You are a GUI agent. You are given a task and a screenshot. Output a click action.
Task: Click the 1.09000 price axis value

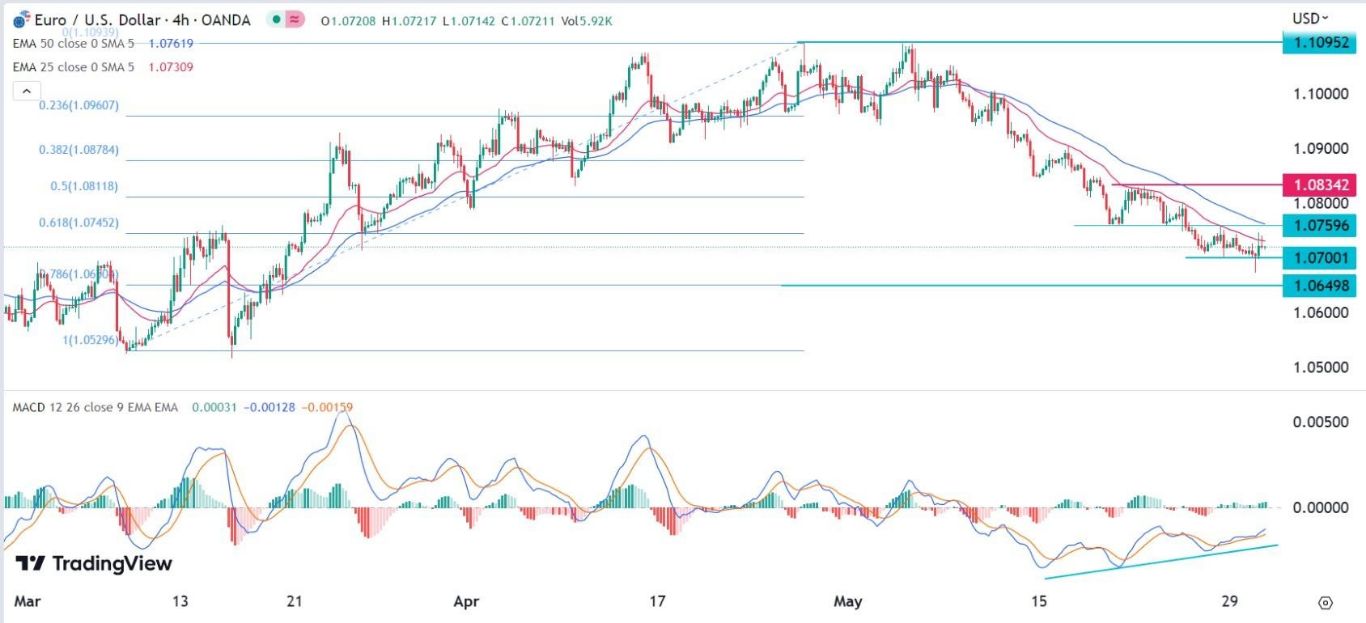tap(1320, 148)
